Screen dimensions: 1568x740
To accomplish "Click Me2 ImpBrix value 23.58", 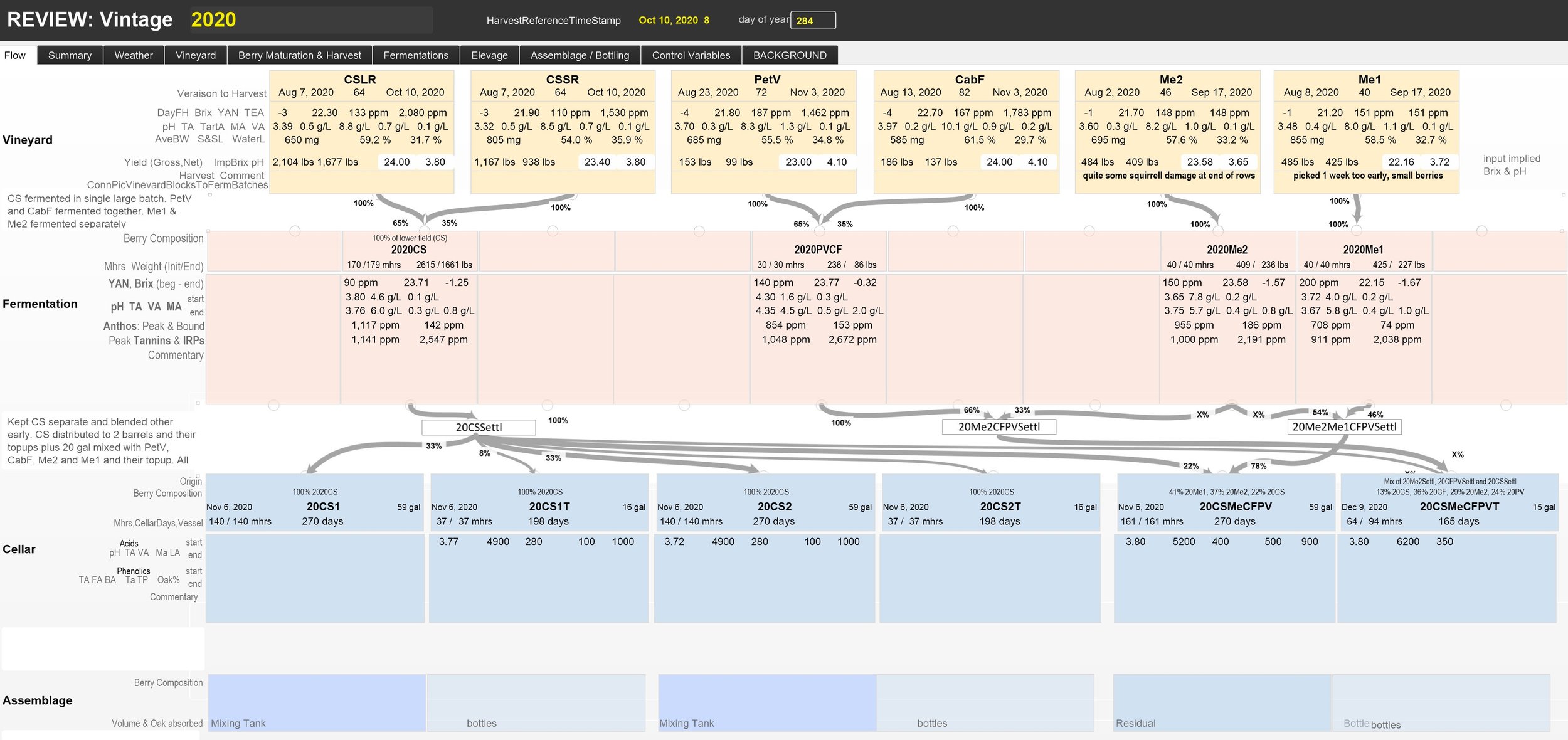I will (1200, 162).
